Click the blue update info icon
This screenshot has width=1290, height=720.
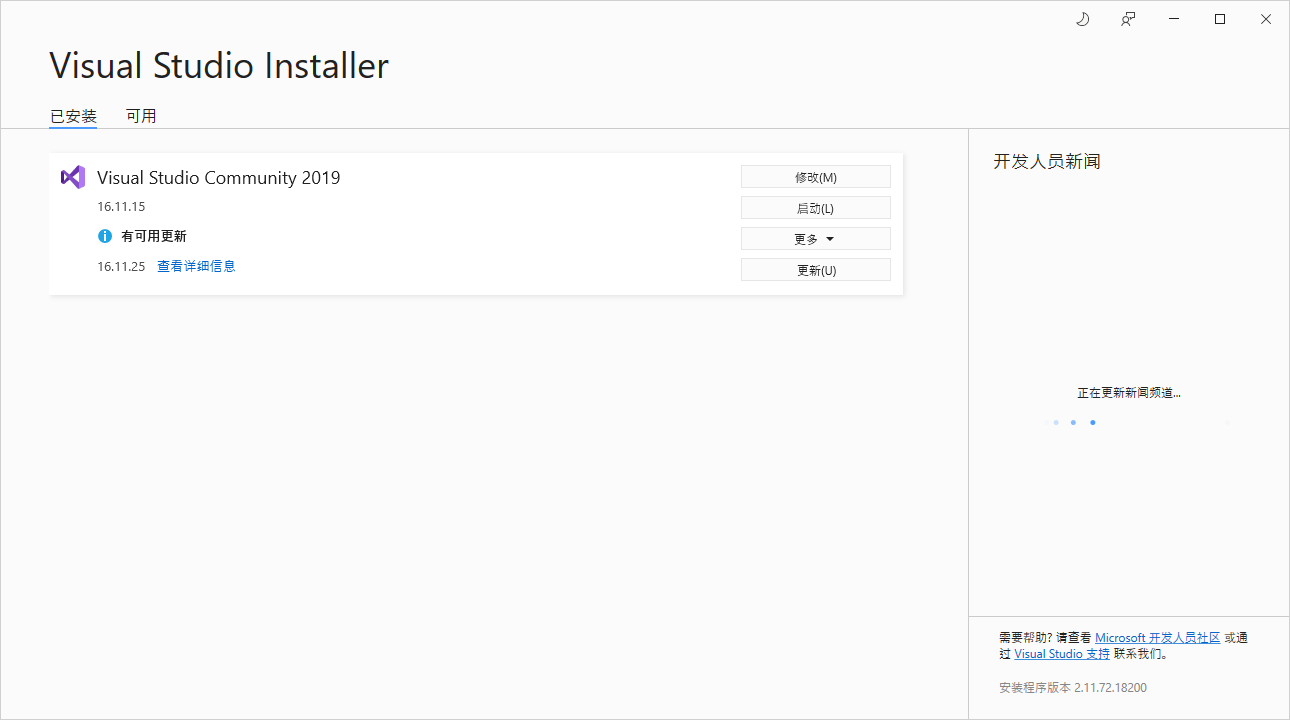pos(105,236)
